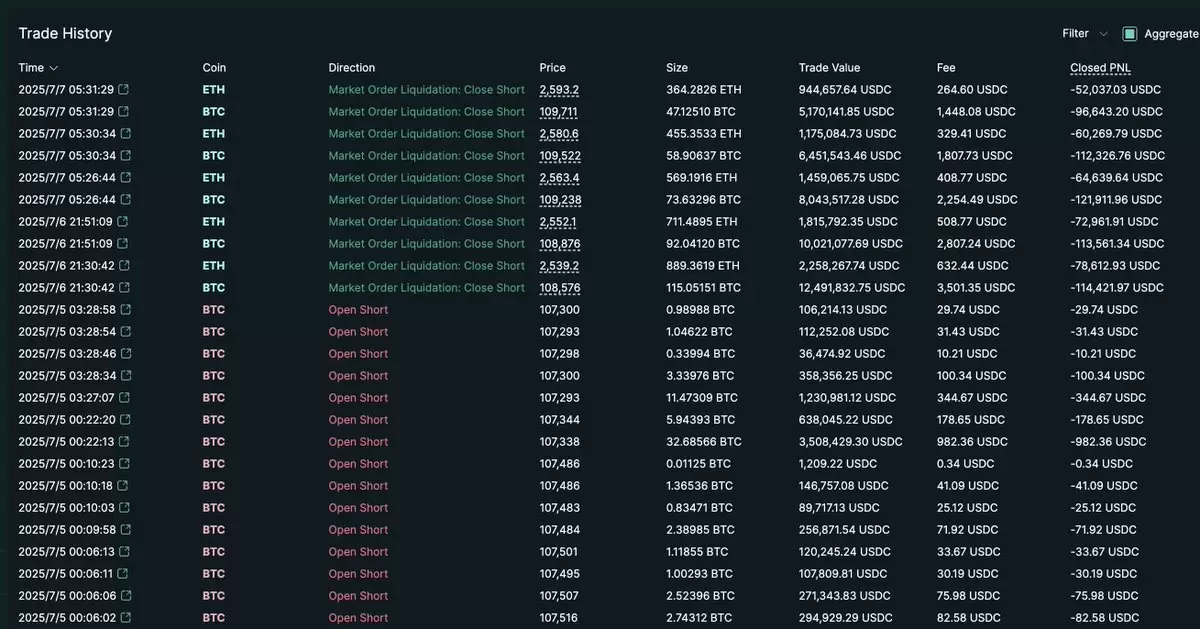The image size is (1200, 629).
Task: Click the Direction column header
Action: 352,68
